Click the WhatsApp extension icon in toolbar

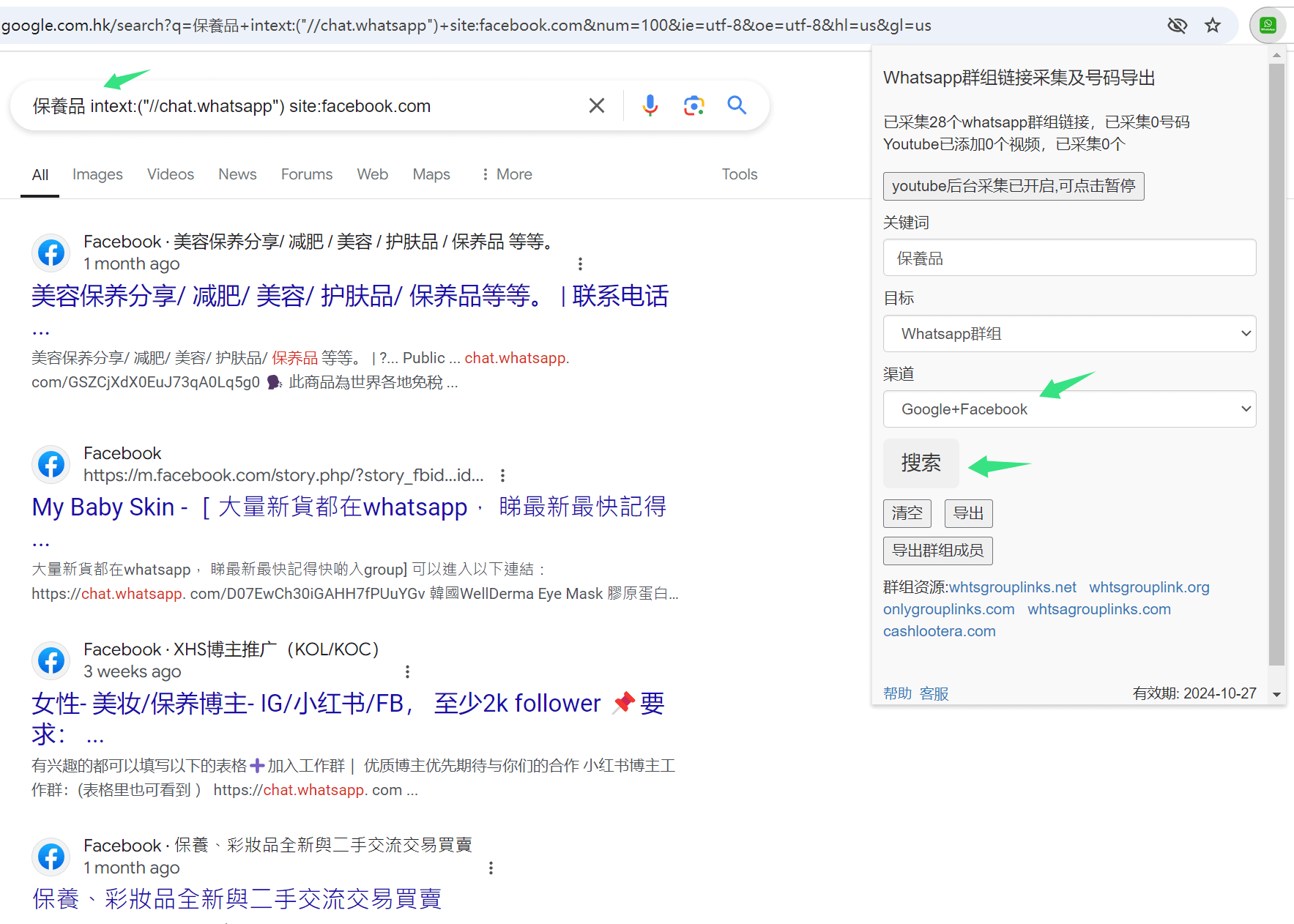pyautogui.click(x=1268, y=26)
